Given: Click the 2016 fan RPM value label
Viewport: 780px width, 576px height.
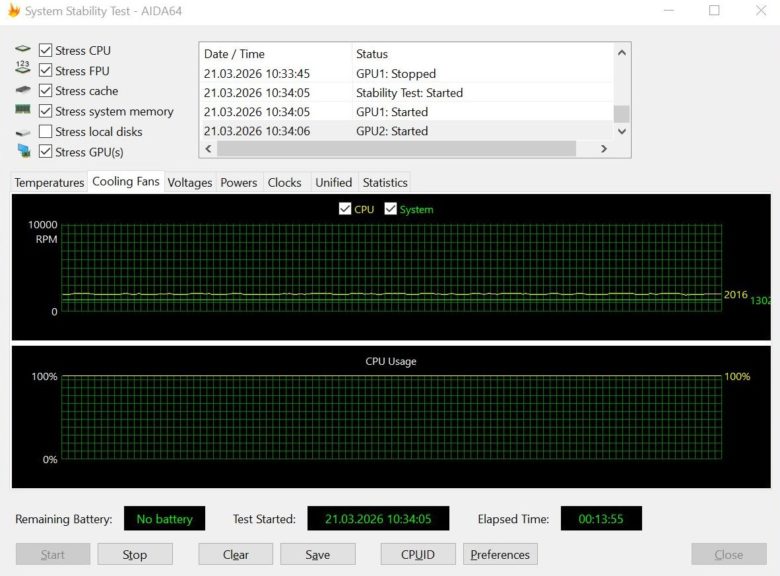Looking at the screenshot, I should click(x=735, y=294).
